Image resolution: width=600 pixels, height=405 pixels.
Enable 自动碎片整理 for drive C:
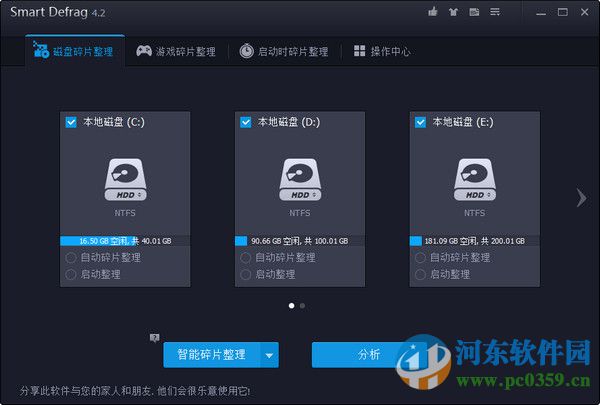click(x=70, y=258)
